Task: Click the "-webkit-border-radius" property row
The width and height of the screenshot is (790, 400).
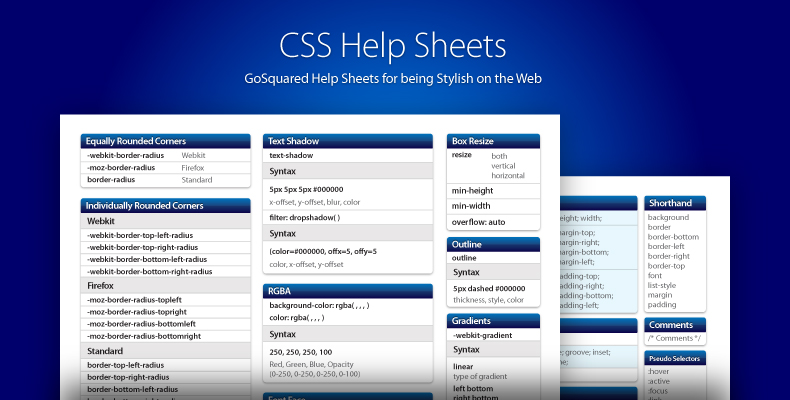Action: click(x=165, y=155)
